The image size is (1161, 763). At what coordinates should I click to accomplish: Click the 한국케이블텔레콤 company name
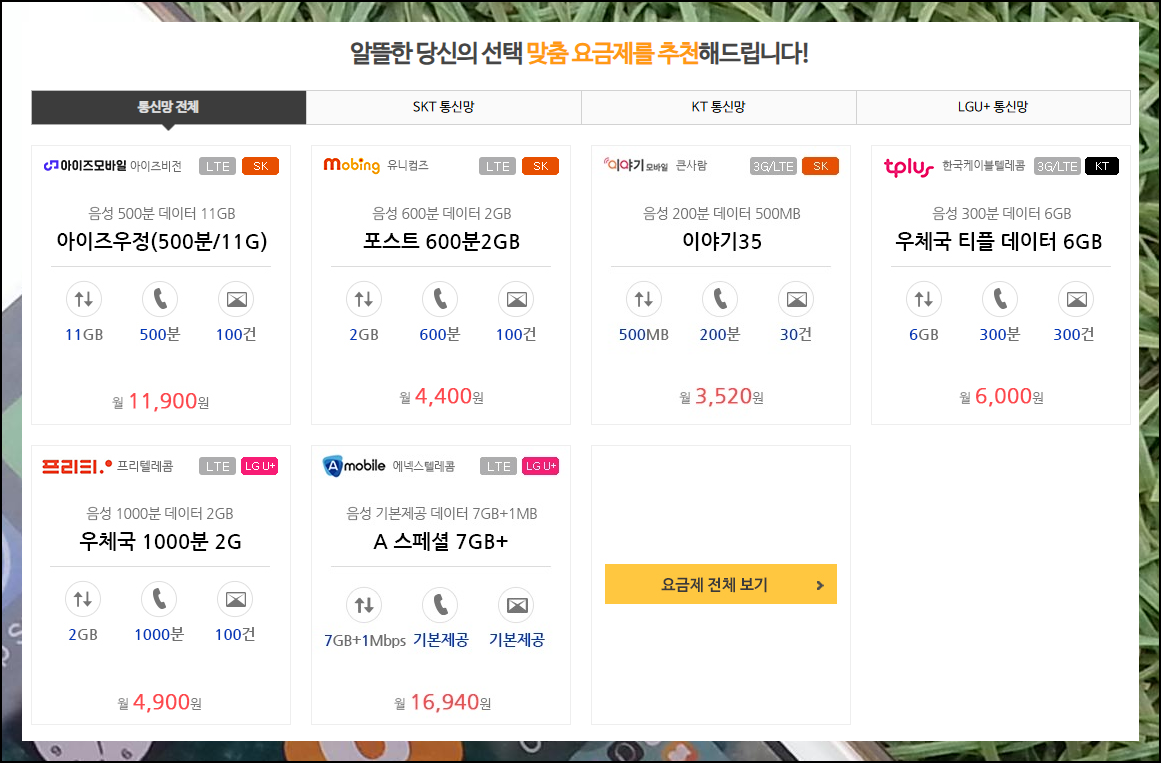point(983,165)
